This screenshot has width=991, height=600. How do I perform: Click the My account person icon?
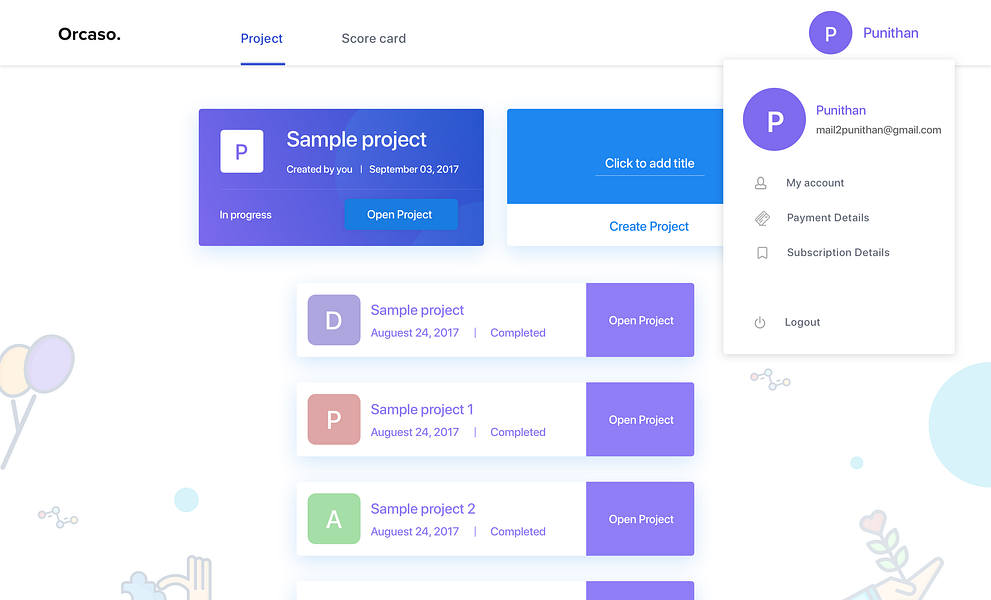[760, 183]
